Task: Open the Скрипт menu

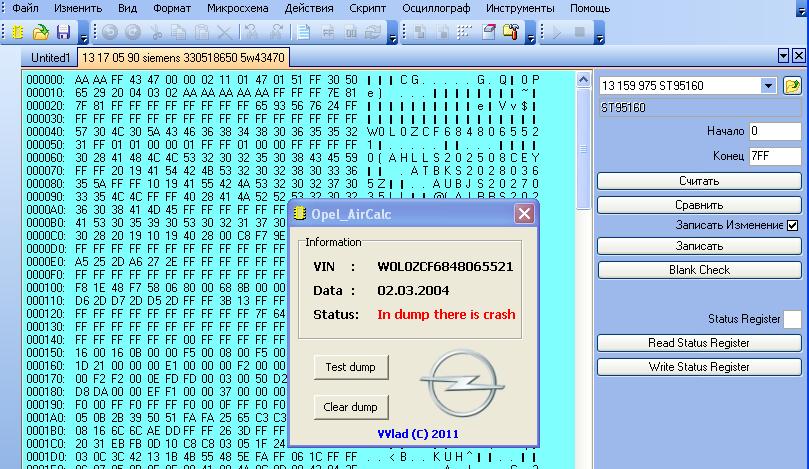Action: pos(367,8)
